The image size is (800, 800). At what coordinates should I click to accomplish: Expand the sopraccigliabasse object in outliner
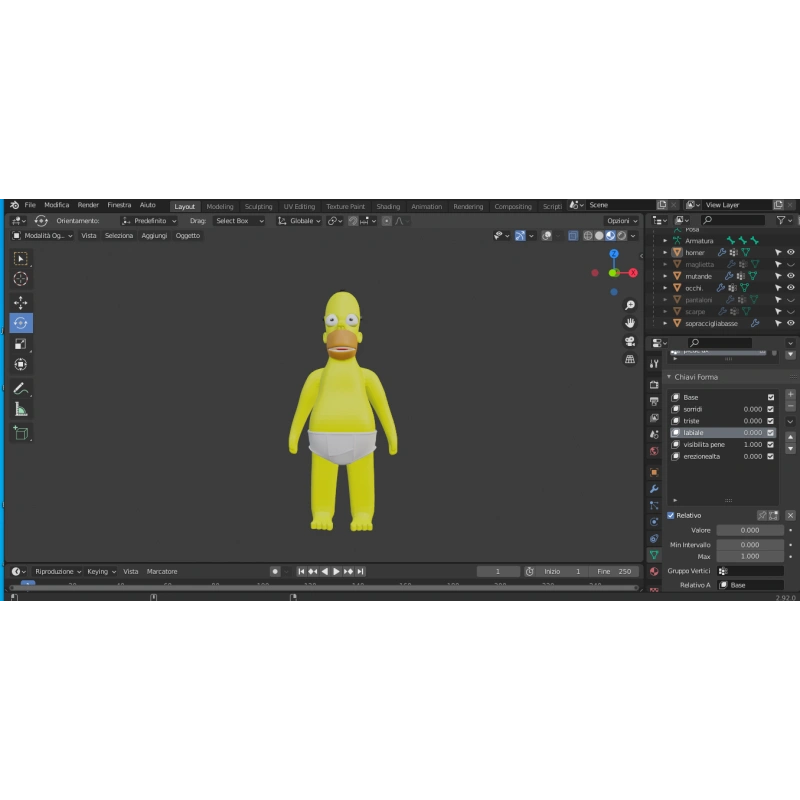665,323
